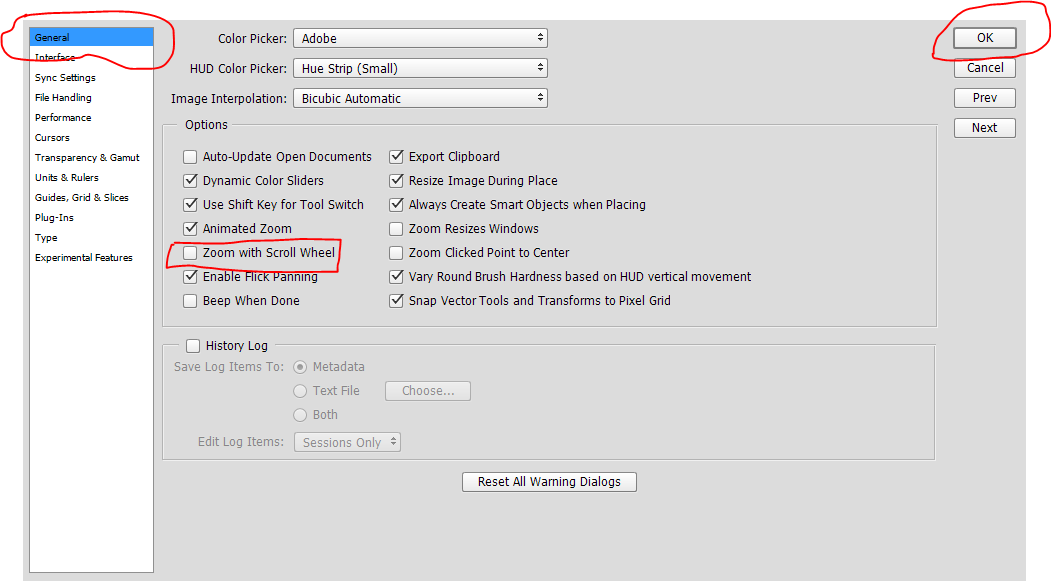Open the Color Picker dropdown

[x=419, y=37]
